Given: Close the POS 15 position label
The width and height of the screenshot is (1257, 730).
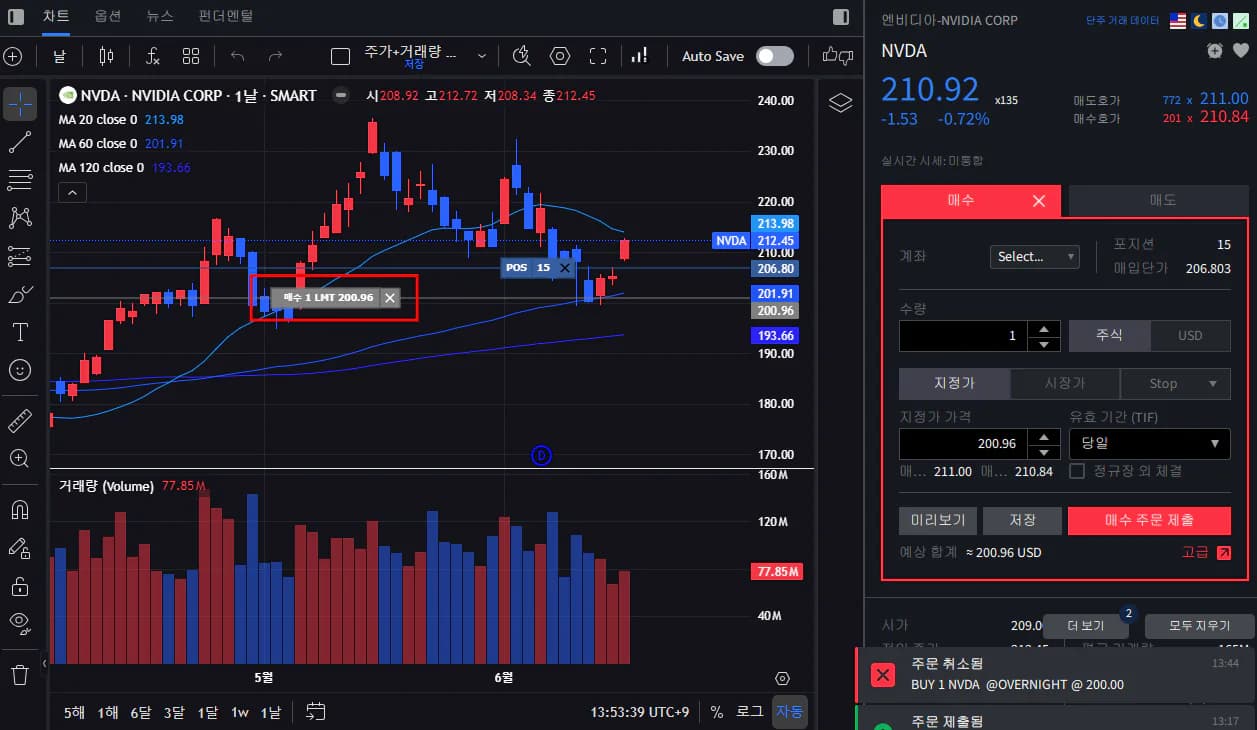Looking at the screenshot, I should 565,268.
